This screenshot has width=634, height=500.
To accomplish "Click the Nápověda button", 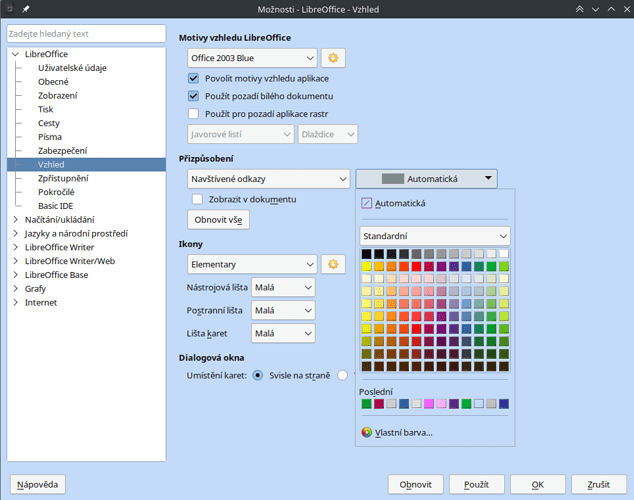I will click(x=38, y=484).
